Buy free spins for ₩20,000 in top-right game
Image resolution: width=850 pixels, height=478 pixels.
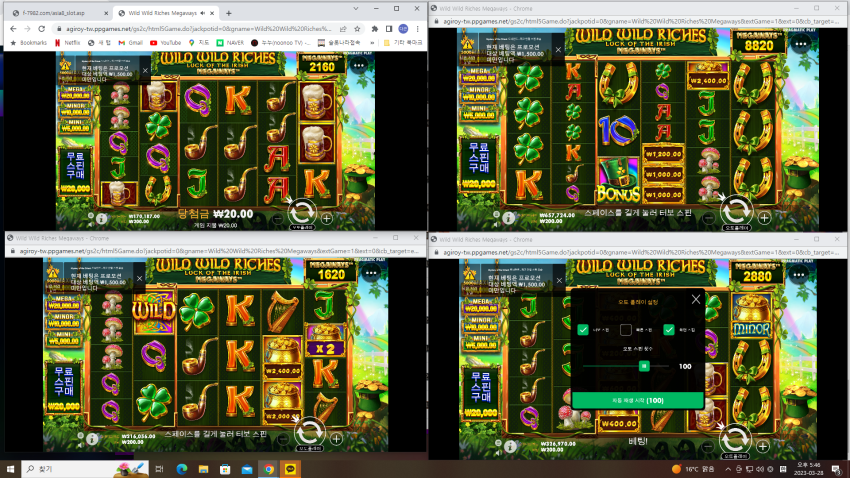[x=479, y=164]
